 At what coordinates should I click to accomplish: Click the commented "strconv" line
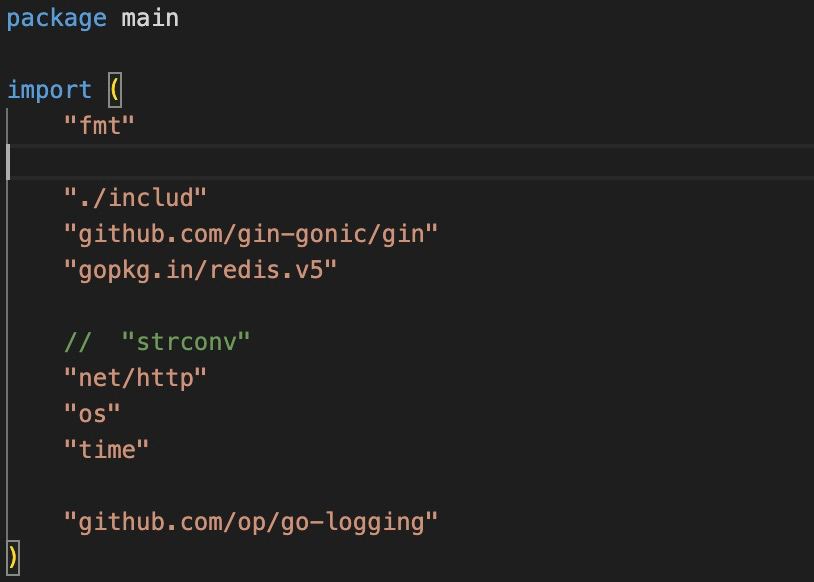pyautogui.click(x=157, y=342)
